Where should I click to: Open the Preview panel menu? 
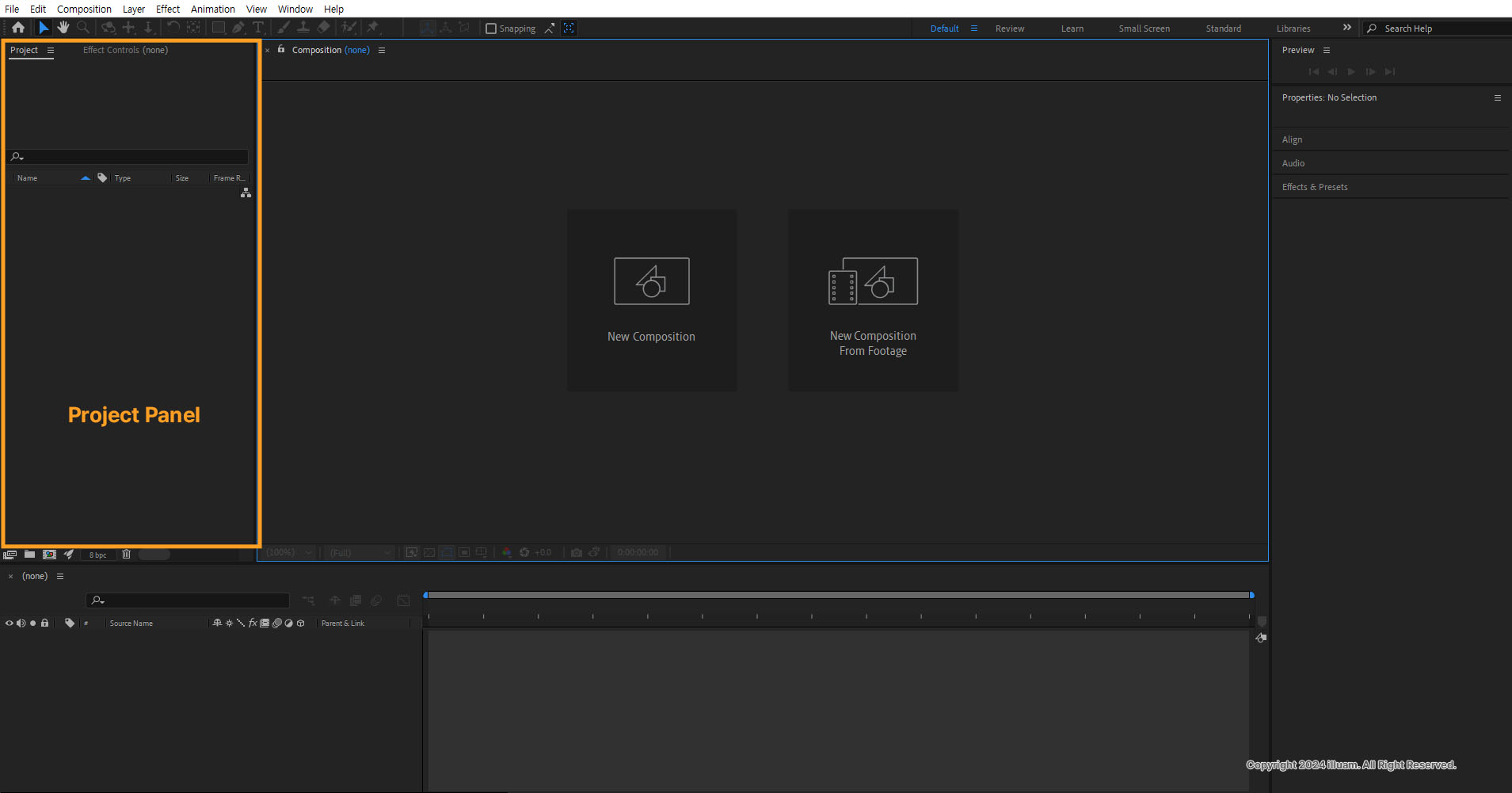[1327, 50]
